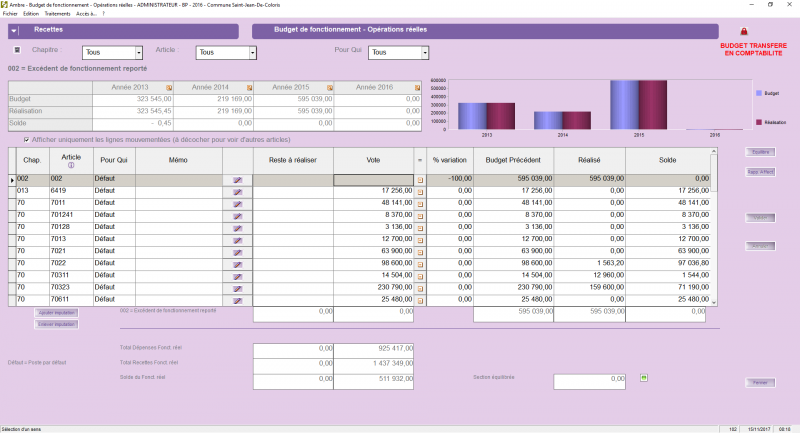Screen dimensions: 800x433
Task: Click the Vote cell in row 002
Action: pos(373,180)
